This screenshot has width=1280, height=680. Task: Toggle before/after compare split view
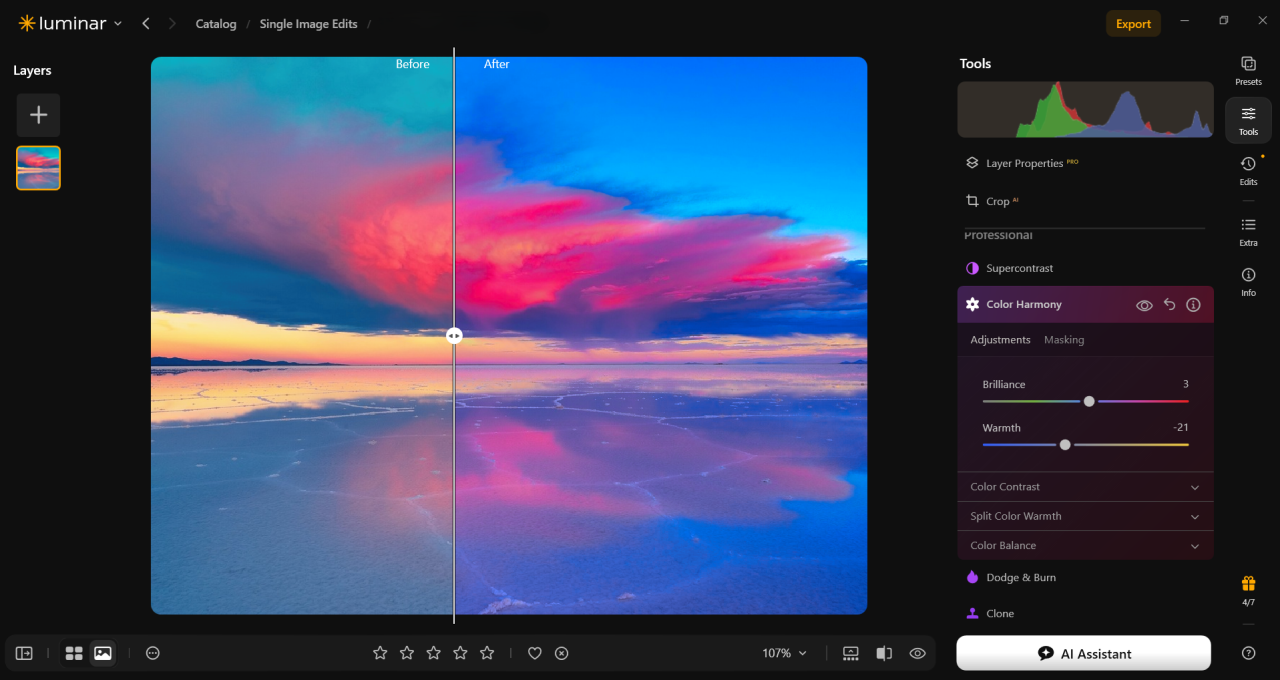pos(884,653)
